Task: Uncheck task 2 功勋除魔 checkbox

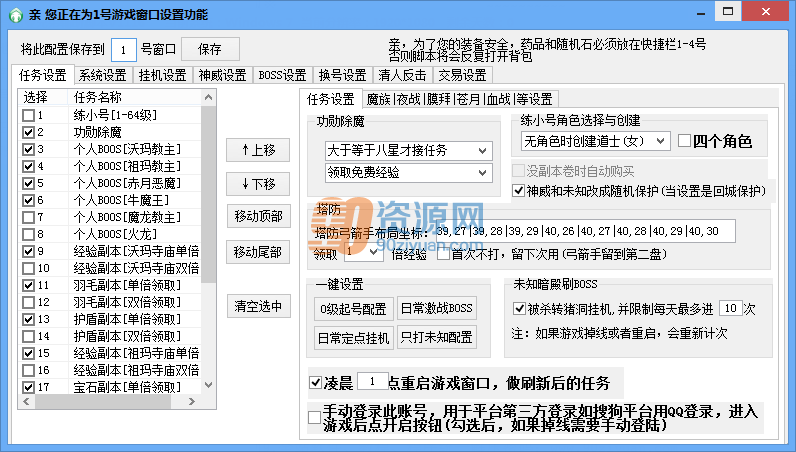Action: coord(28,133)
